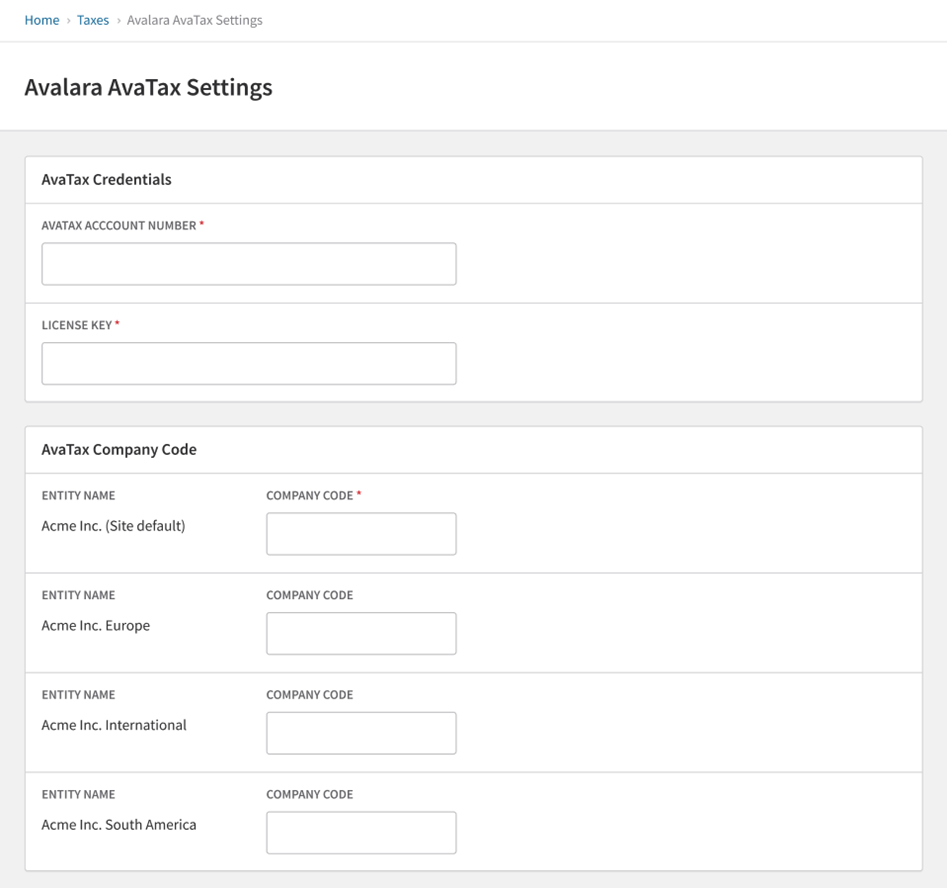Click the AVATAX ACCCOUNT NUMBER label

click(x=119, y=226)
